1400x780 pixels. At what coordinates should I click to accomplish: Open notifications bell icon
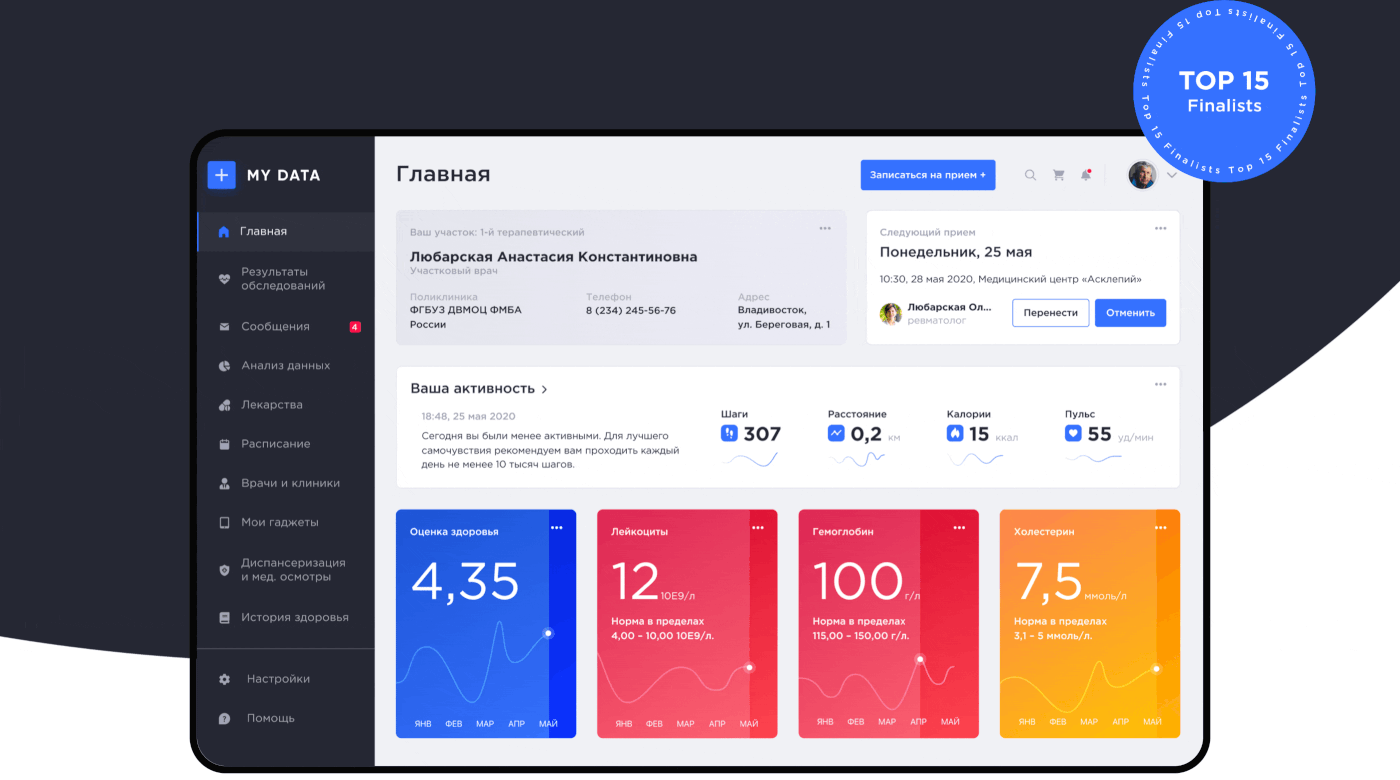(x=1086, y=175)
